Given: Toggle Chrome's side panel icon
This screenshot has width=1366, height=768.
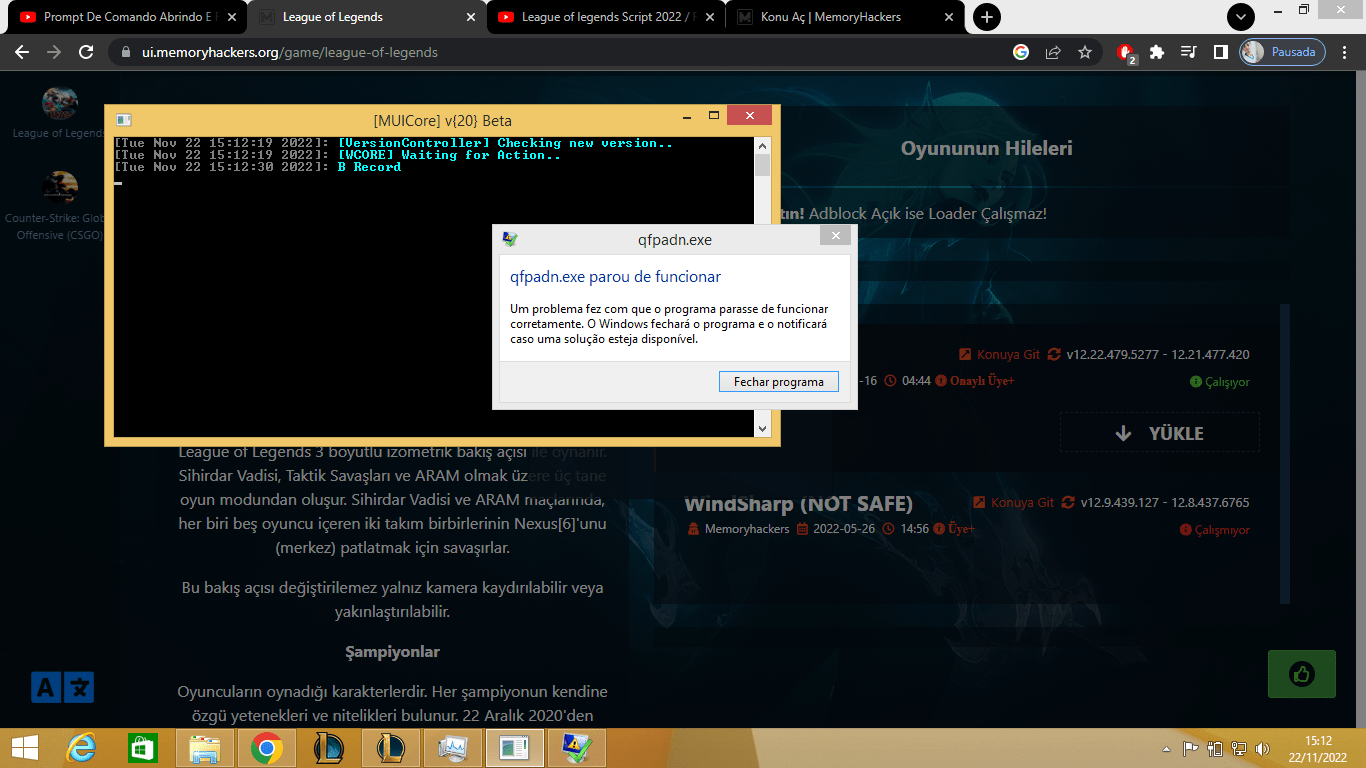Looking at the screenshot, I should point(1221,52).
